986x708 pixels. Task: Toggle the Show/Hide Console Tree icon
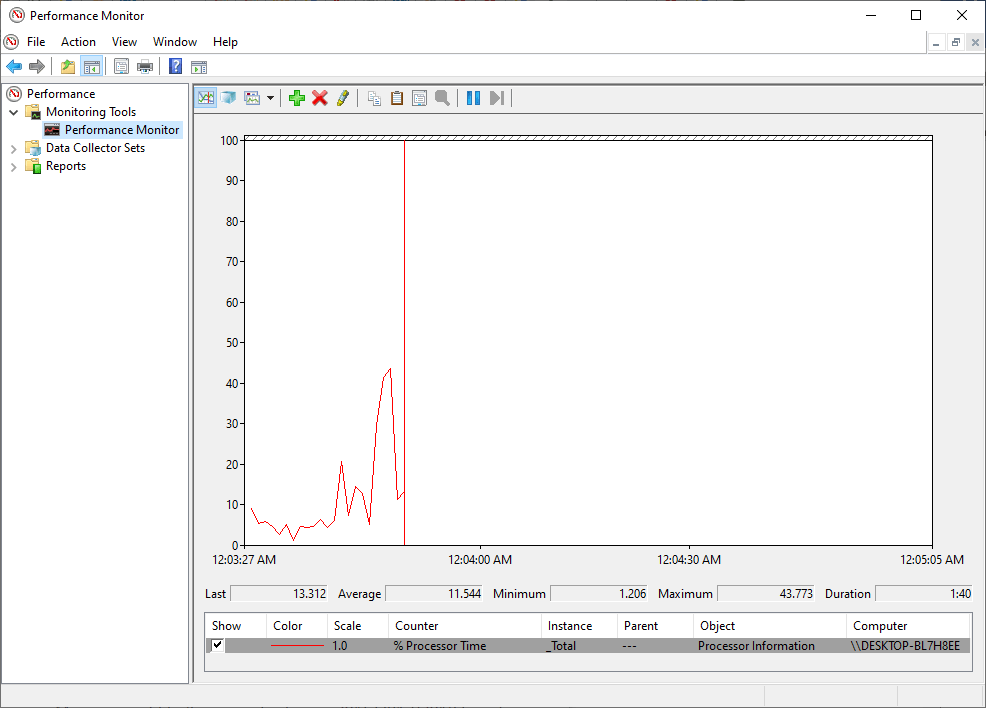click(91, 66)
